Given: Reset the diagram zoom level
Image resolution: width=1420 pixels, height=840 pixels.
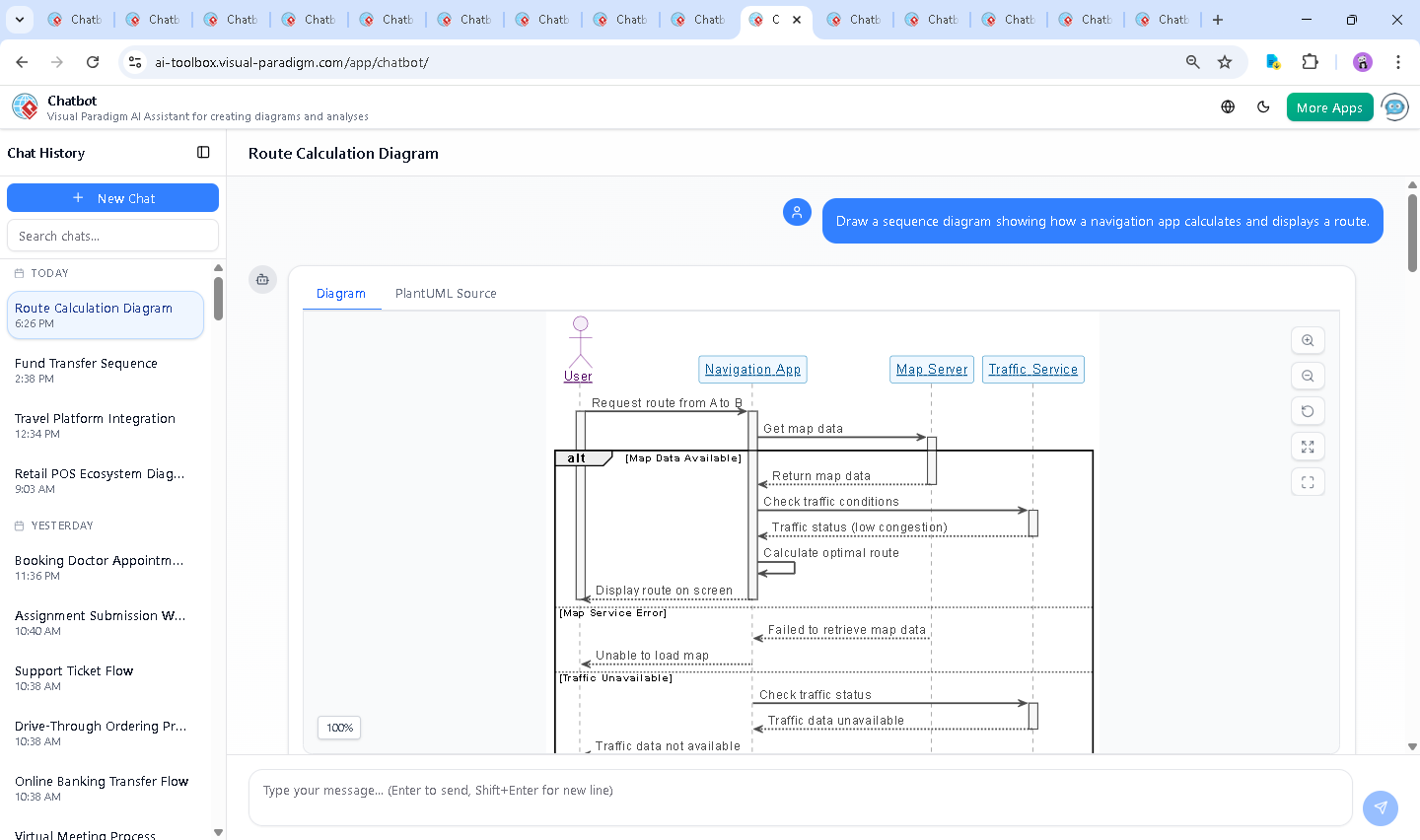Looking at the screenshot, I should point(1308,411).
